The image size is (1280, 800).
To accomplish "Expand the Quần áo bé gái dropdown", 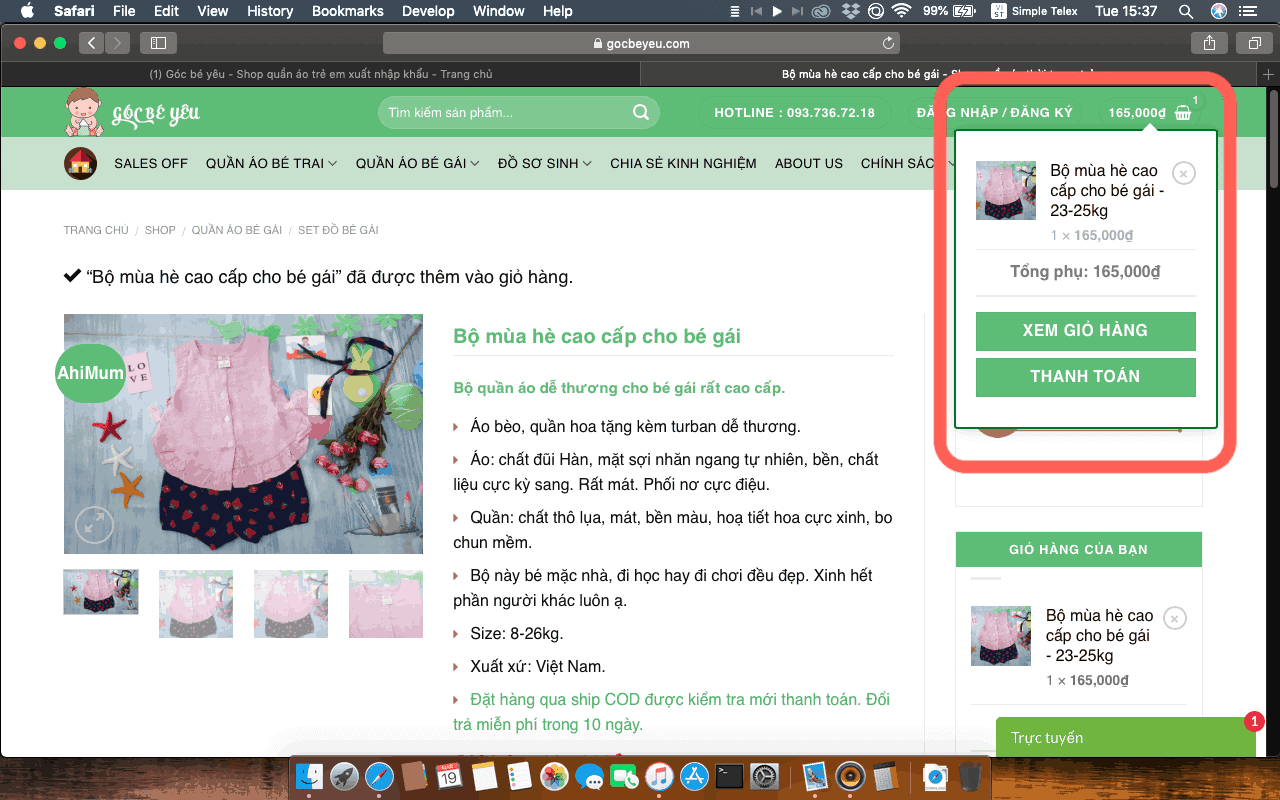I will click(417, 163).
